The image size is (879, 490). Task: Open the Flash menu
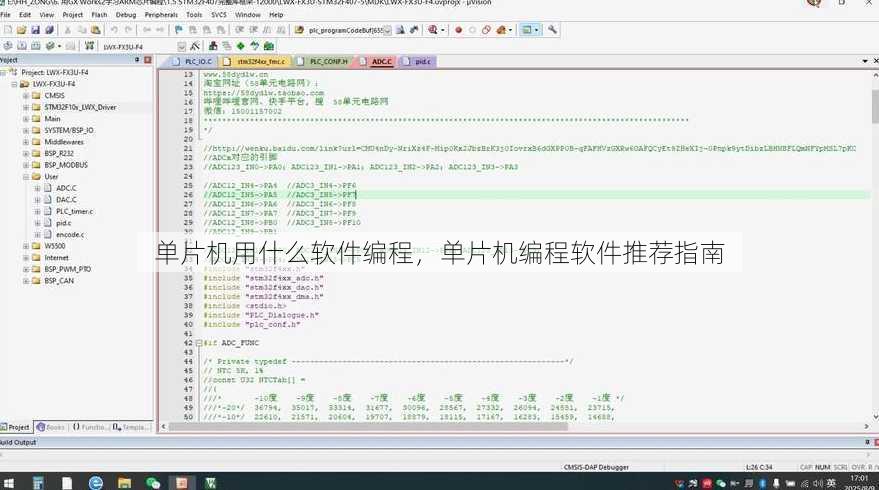pyautogui.click(x=99, y=15)
